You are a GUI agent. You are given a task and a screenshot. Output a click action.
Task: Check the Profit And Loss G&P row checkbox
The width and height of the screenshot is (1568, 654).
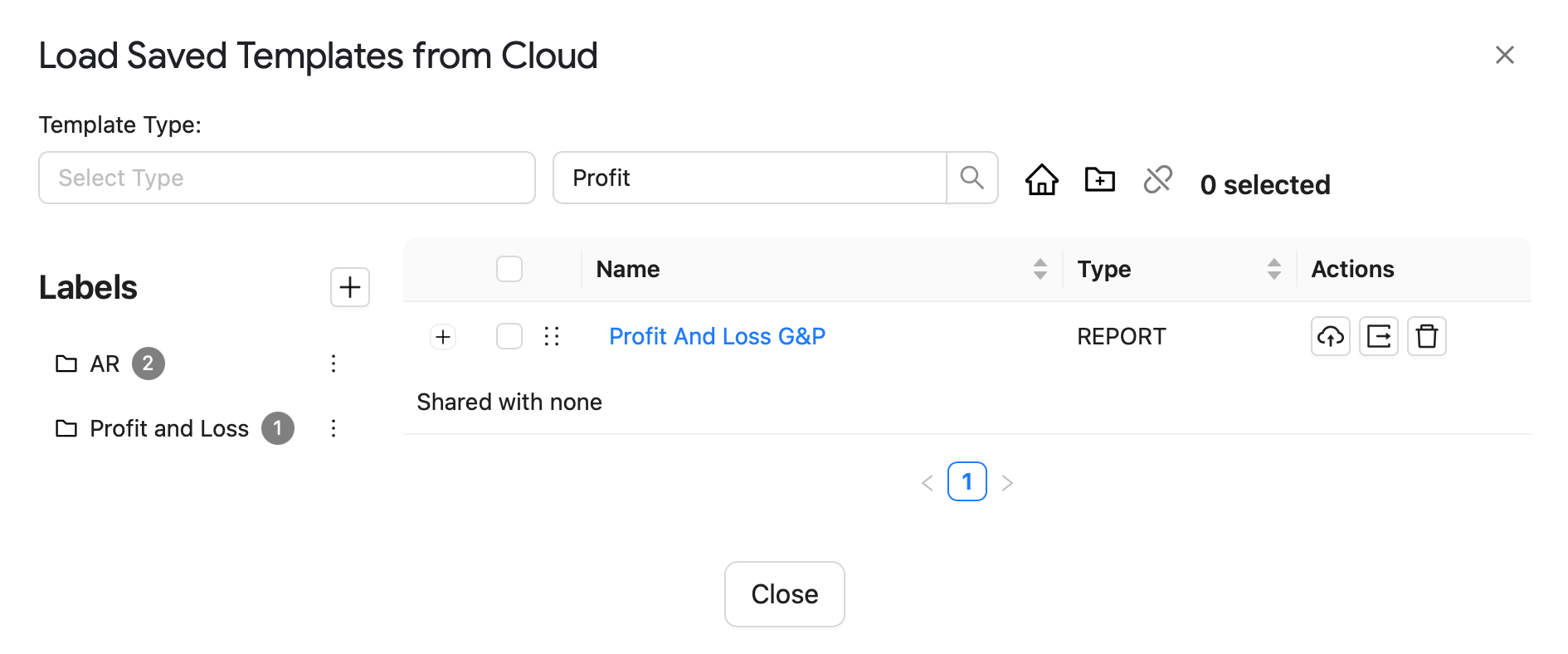(509, 336)
